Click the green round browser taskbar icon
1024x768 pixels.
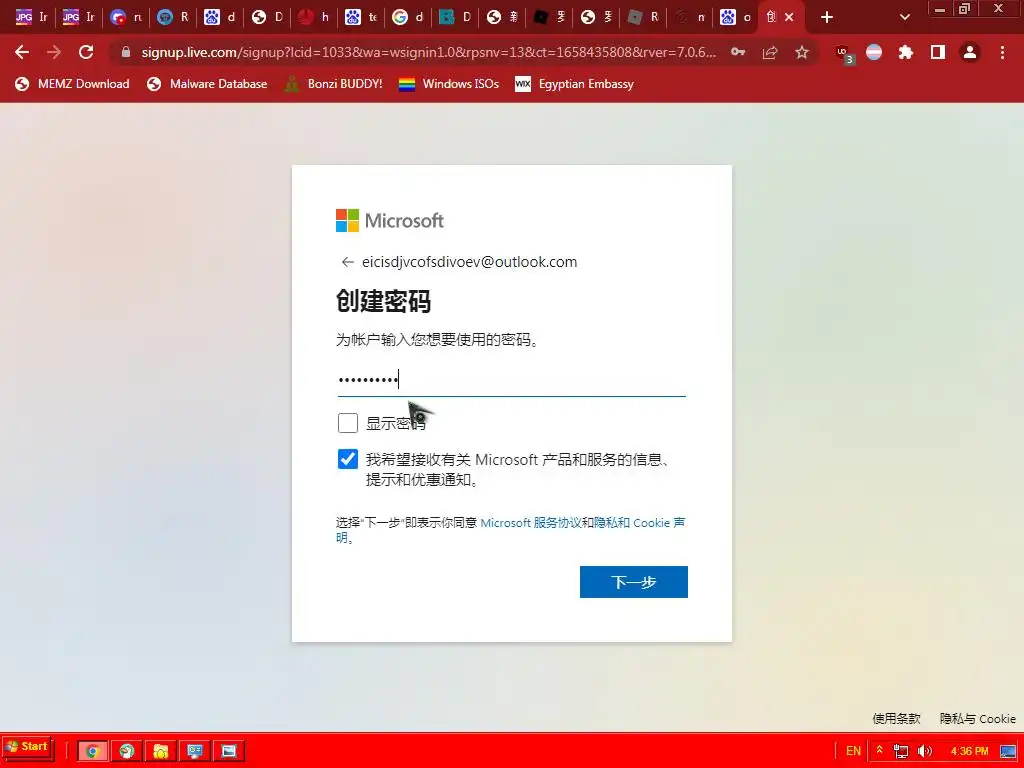pyautogui.click(x=127, y=751)
